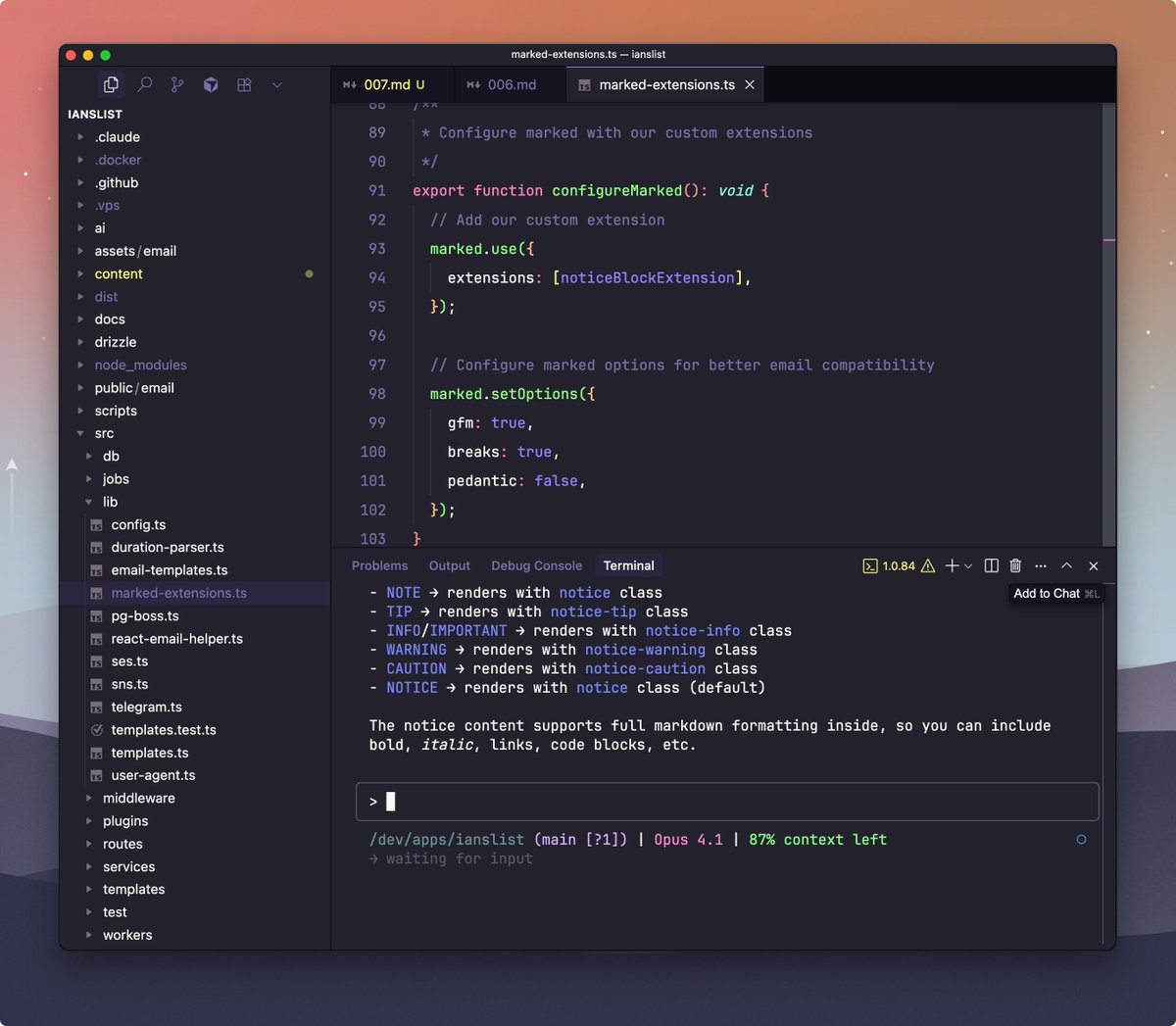Switch to the 006.md tab
Image resolution: width=1176 pixels, height=1026 pixels.
coord(510,85)
